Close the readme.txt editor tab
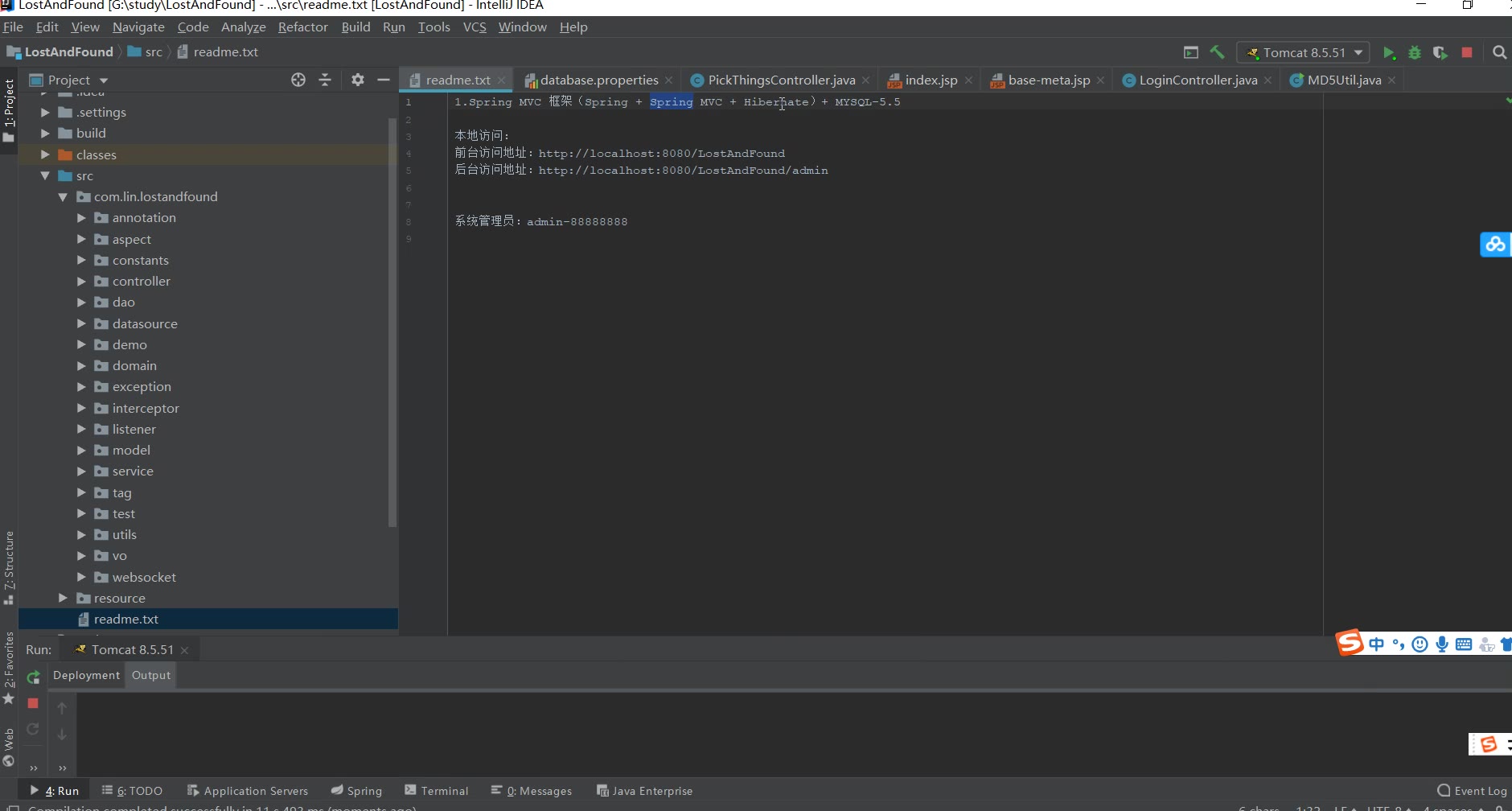Image resolution: width=1512 pixels, height=811 pixels. tap(501, 80)
